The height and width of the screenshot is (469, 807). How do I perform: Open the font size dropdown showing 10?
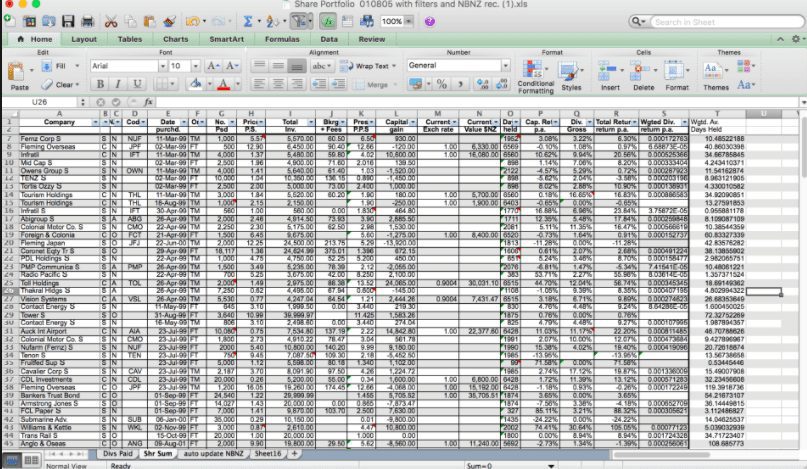[196, 66]
